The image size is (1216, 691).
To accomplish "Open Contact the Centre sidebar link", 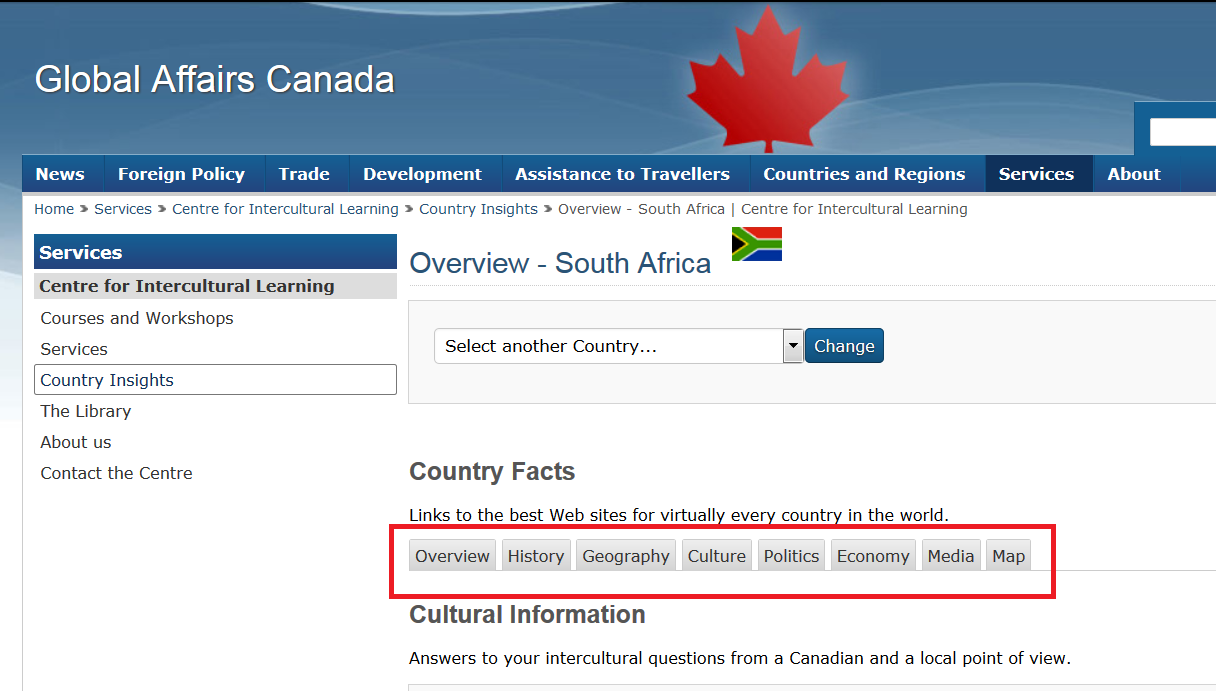I will pos(116,473).
